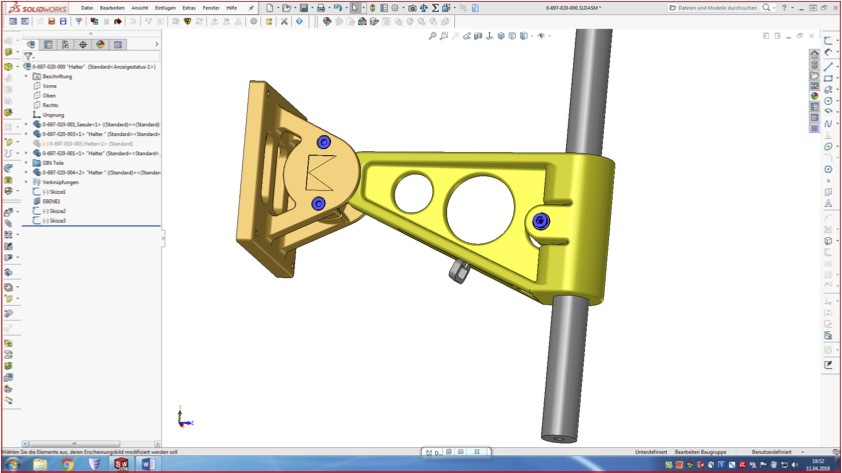Open the Ansicht menu

click(140, 8)
